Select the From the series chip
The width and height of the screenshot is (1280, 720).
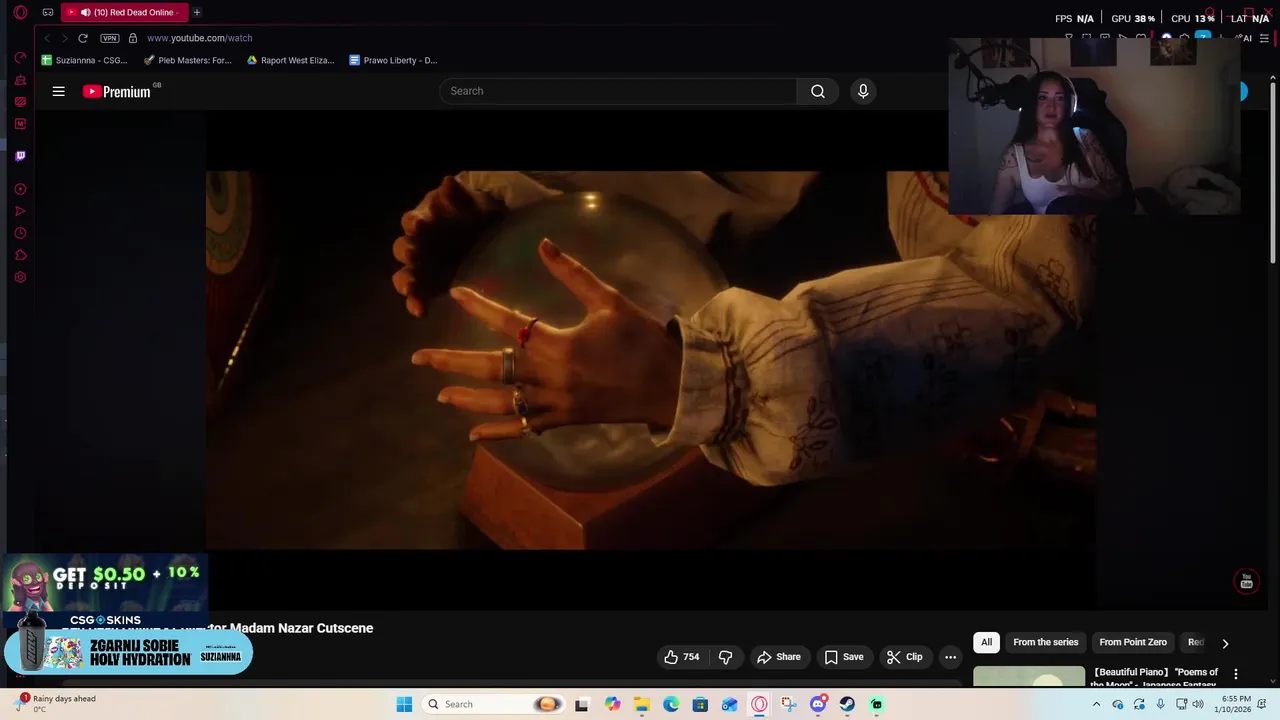coord(1045,642)
